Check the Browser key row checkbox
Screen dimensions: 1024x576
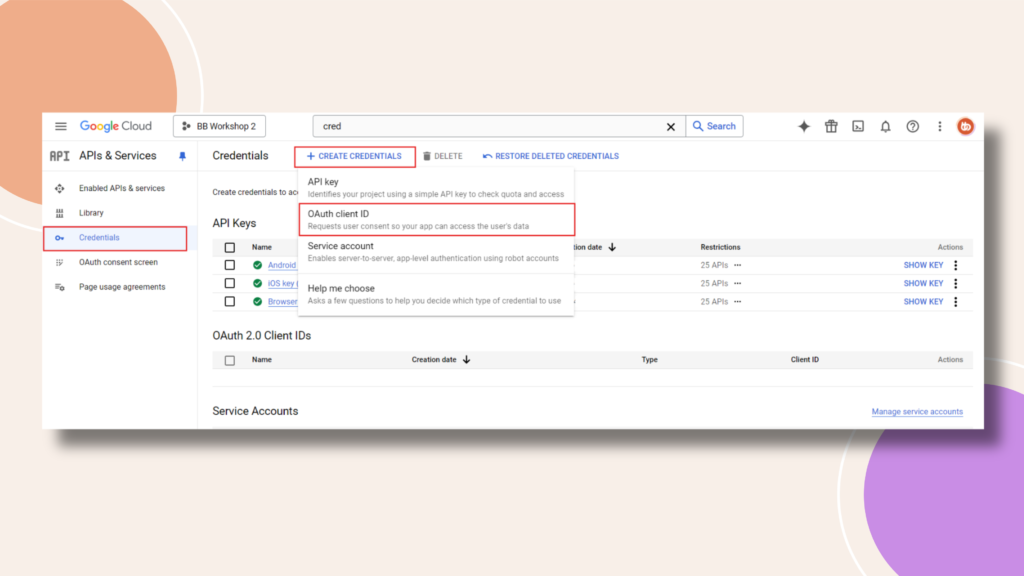[x=230, y=302]
